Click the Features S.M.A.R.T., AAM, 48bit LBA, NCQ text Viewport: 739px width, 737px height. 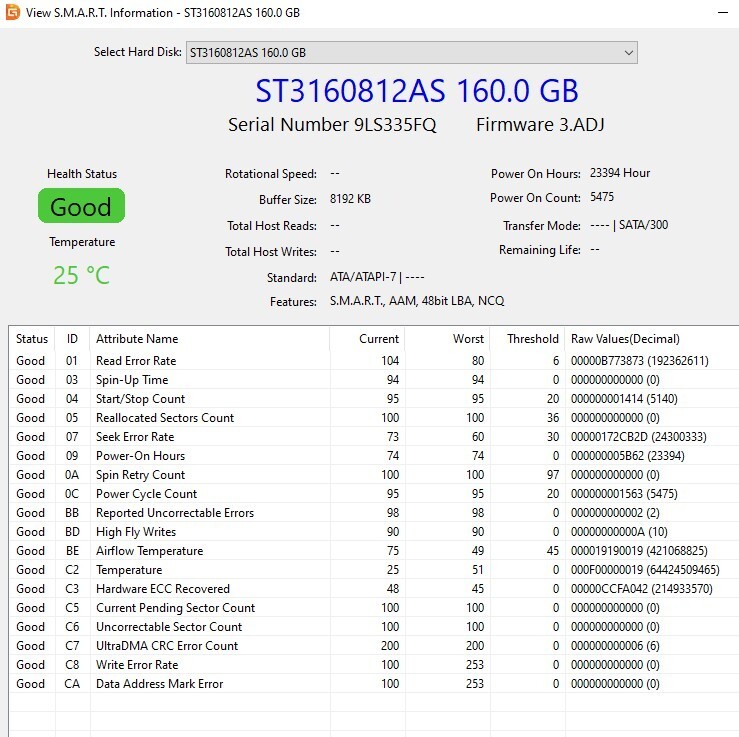[417, 301]
